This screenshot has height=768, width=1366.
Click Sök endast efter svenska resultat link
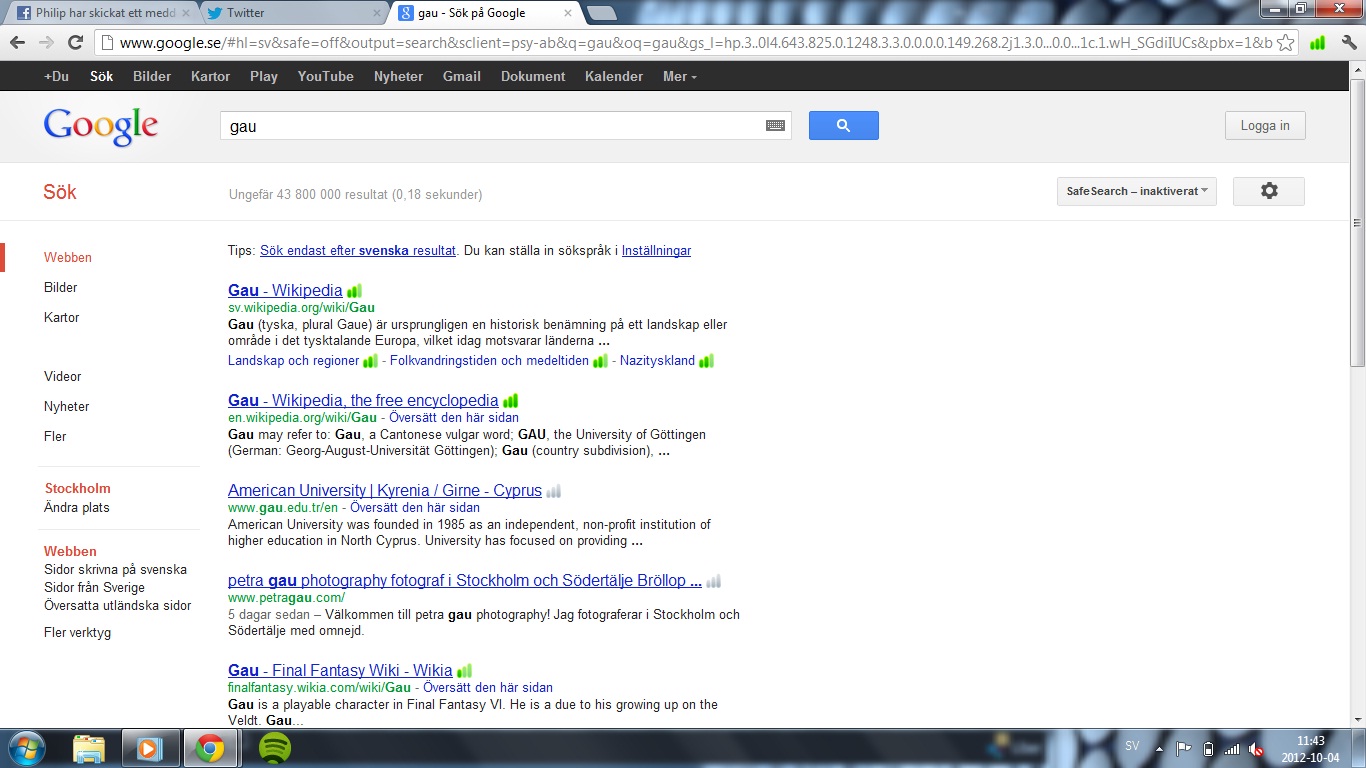(358, 251)
